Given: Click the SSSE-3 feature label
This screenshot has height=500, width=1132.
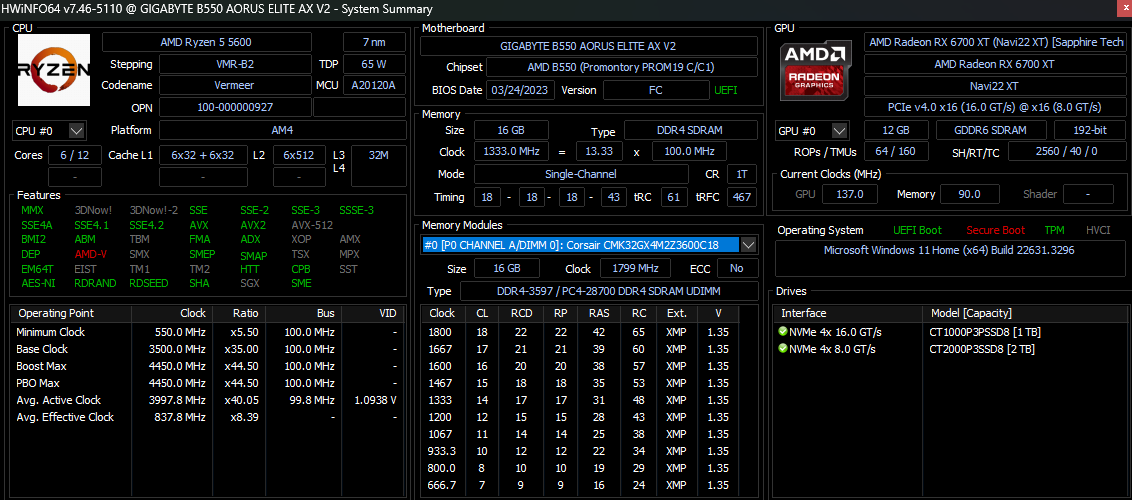Looking at the screenshot, I should 357,211.
